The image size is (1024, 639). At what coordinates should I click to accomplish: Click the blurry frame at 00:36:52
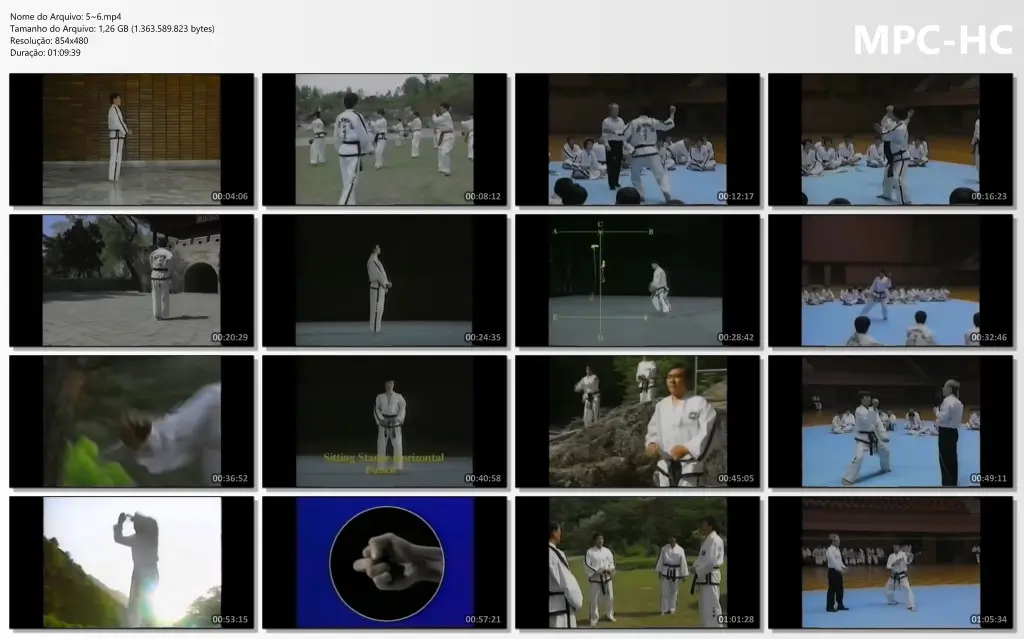point(131,421)
